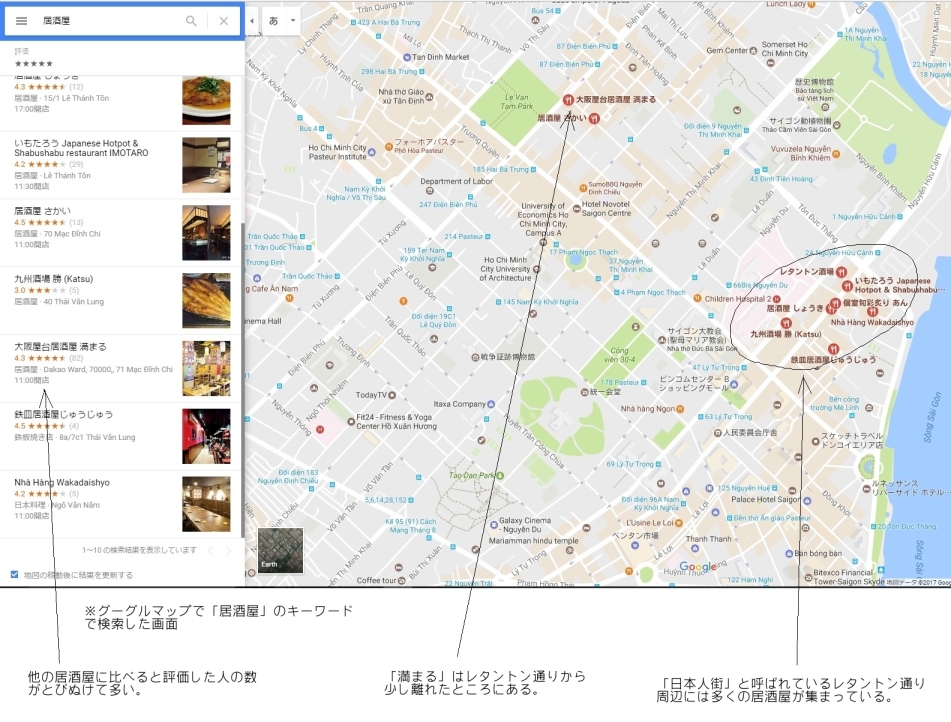Screen dimensions: 951x722
Task: Open the dropdown arrow beside あ
Action: 292,21
